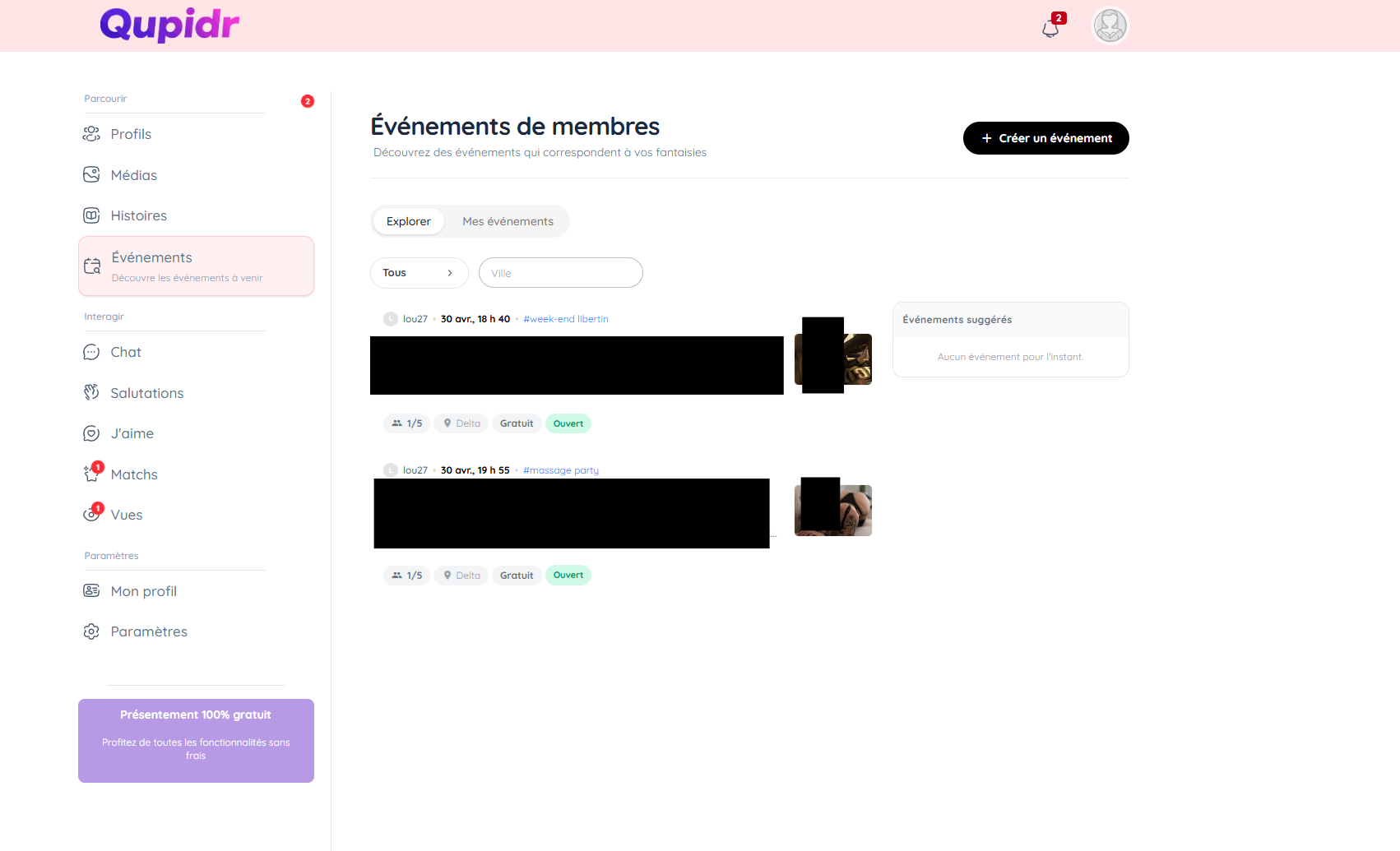Viewport: 1400px width, 851px height.
Task: Open the Profils section icon
Action: 91,133
